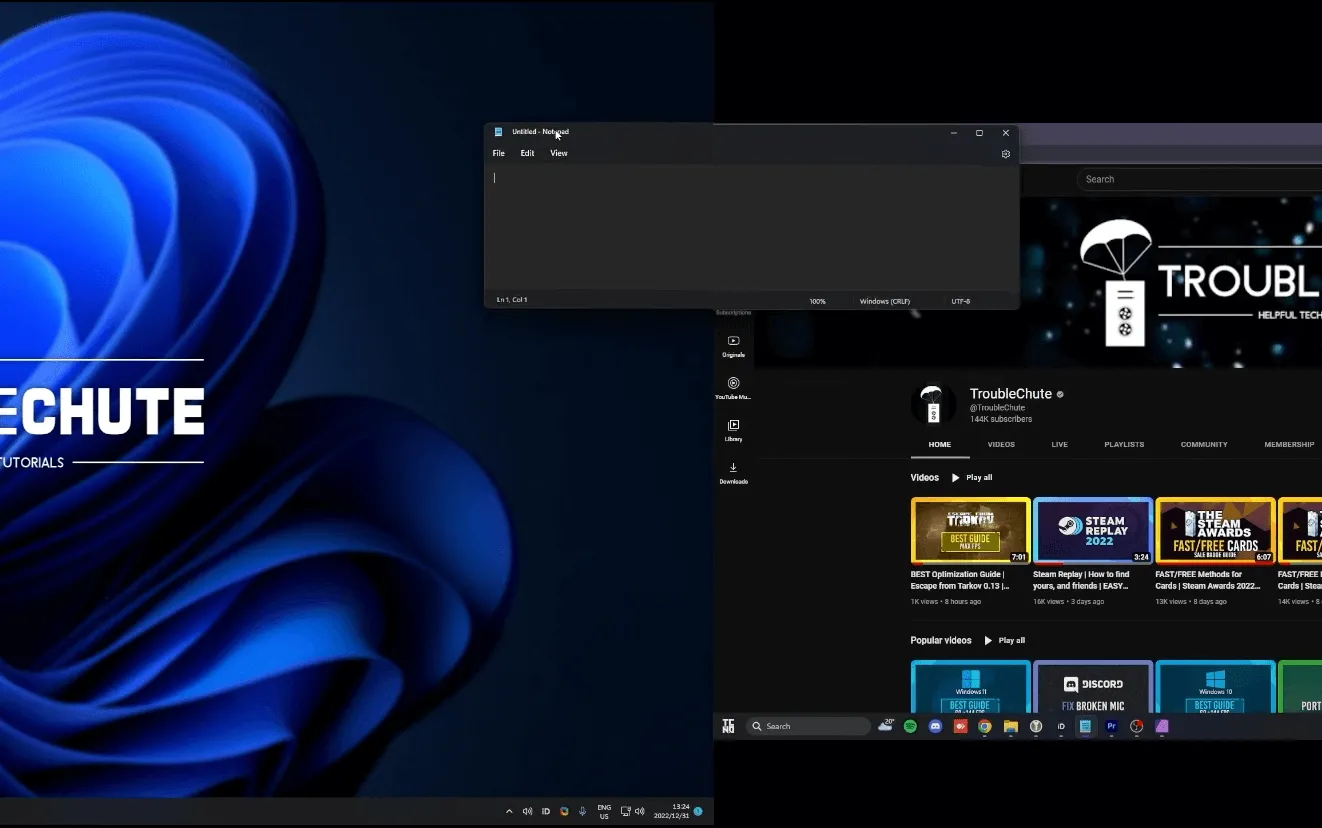Viewport: 1322px width, 828px height.
Task: Switch to the LIVE channel tab
Action: (1059, 444)
